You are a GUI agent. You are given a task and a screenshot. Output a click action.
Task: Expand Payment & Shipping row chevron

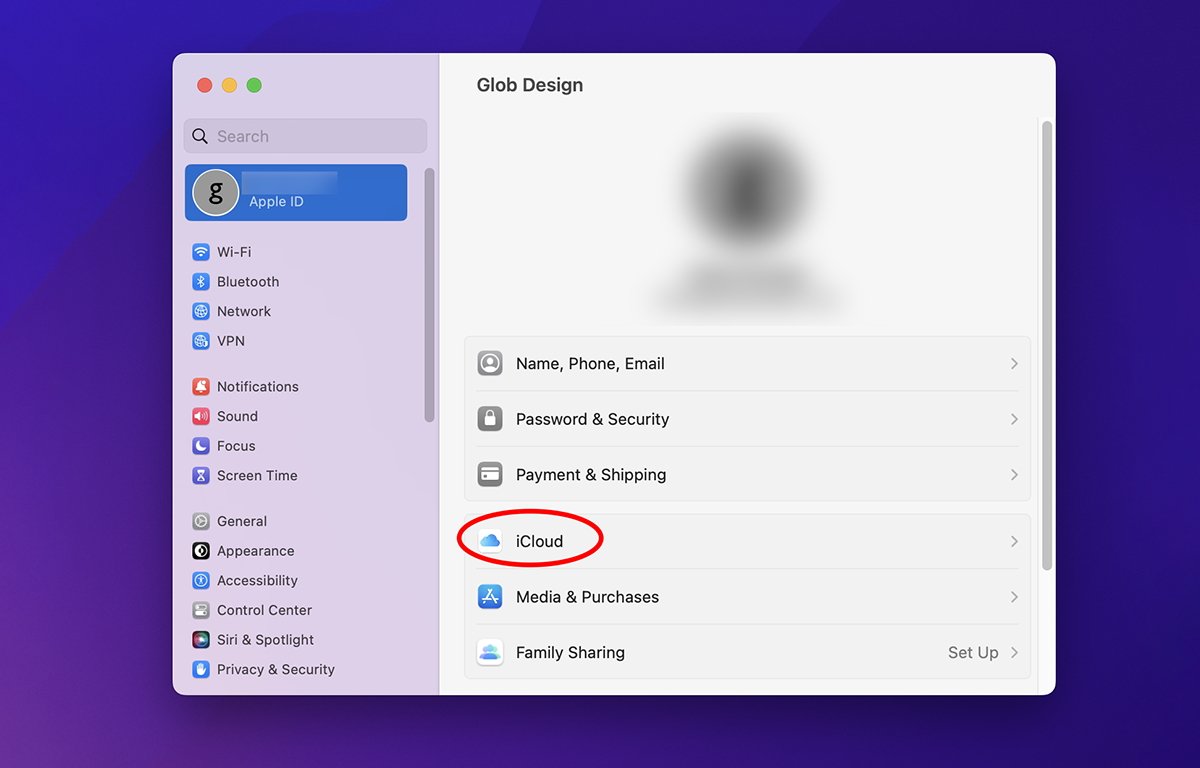(1013, 475)
